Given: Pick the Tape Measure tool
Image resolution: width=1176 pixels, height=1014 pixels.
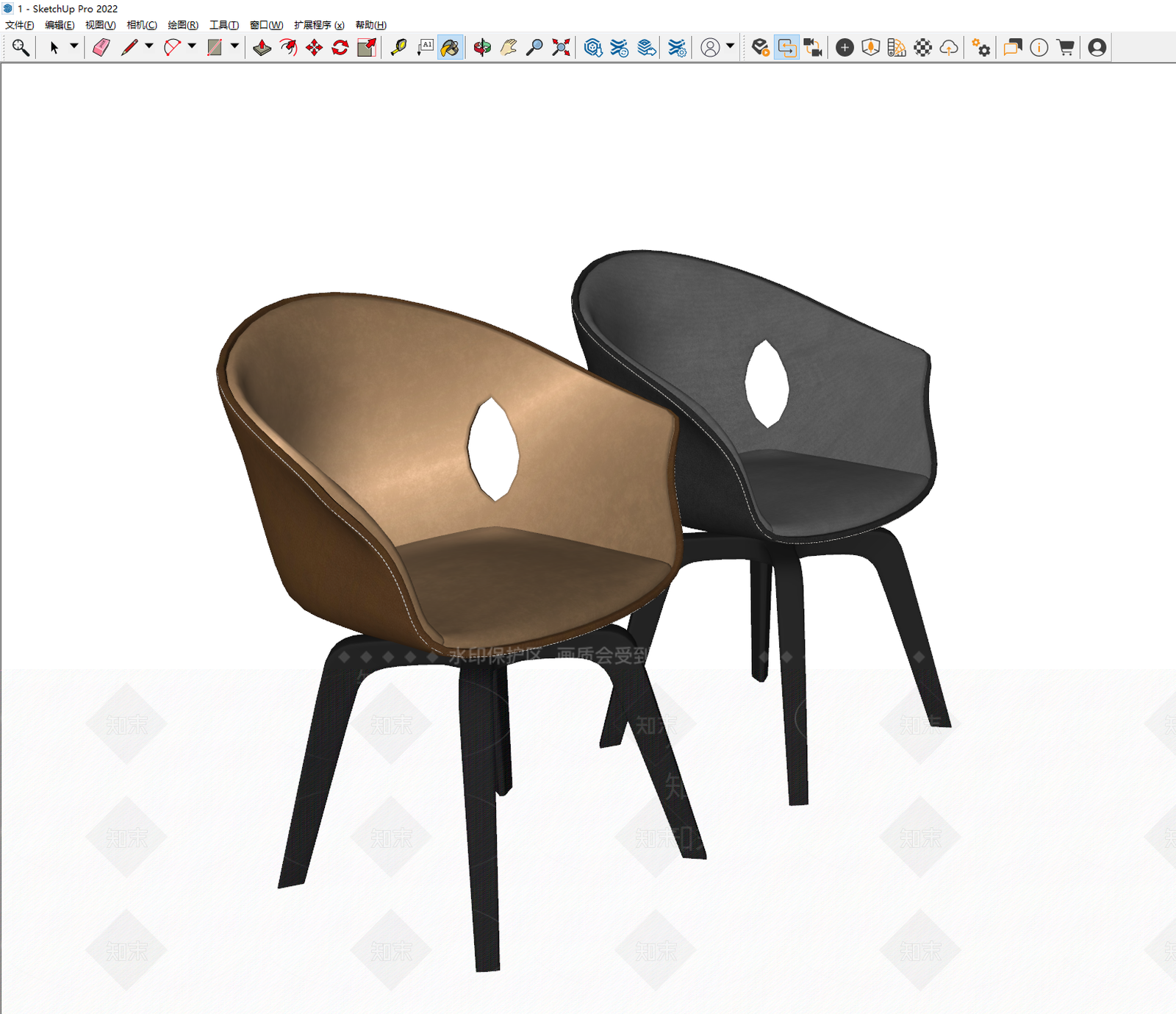Looking at the screenshot, I should pos(398,48).
